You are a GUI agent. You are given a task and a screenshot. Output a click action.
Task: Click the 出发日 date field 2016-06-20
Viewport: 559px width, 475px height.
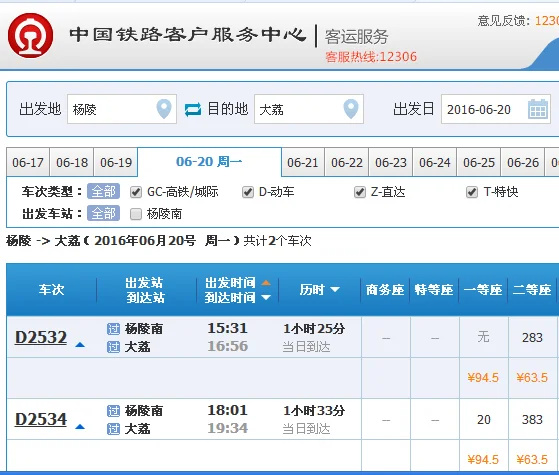(x=496, y=109)
